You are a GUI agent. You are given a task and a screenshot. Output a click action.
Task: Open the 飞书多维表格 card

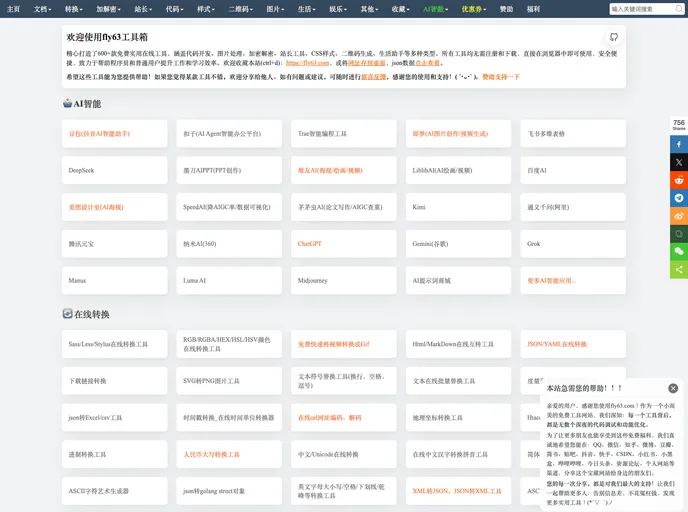tap(573, 133)
